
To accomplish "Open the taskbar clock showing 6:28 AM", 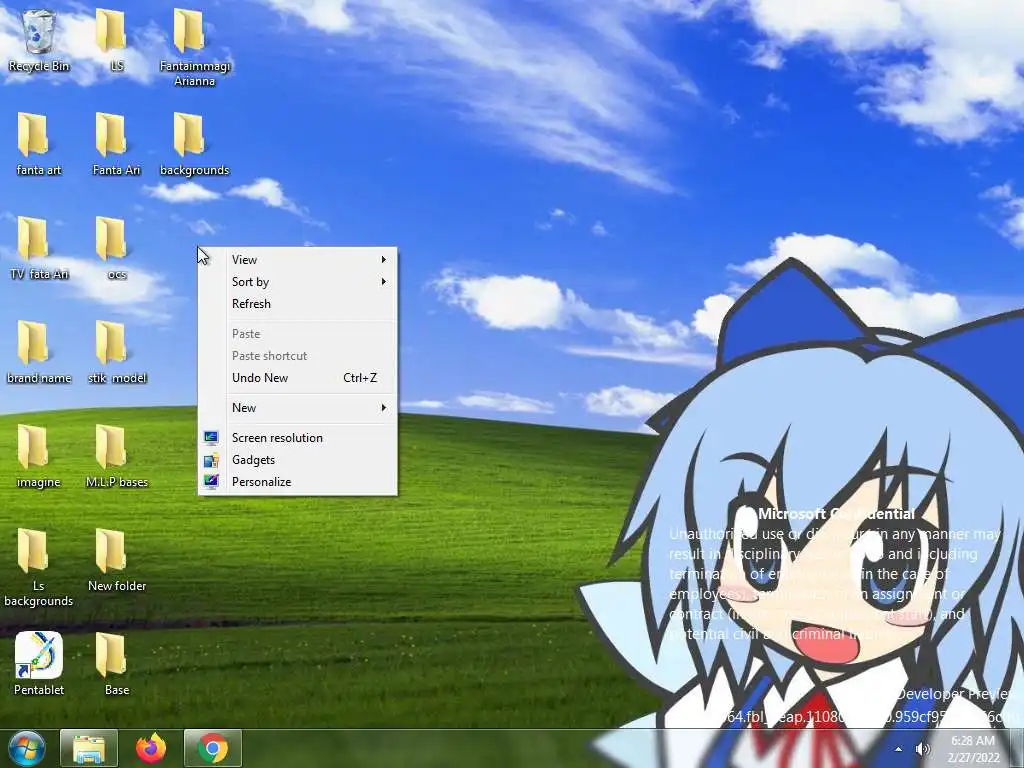I will tap(972, 749).
